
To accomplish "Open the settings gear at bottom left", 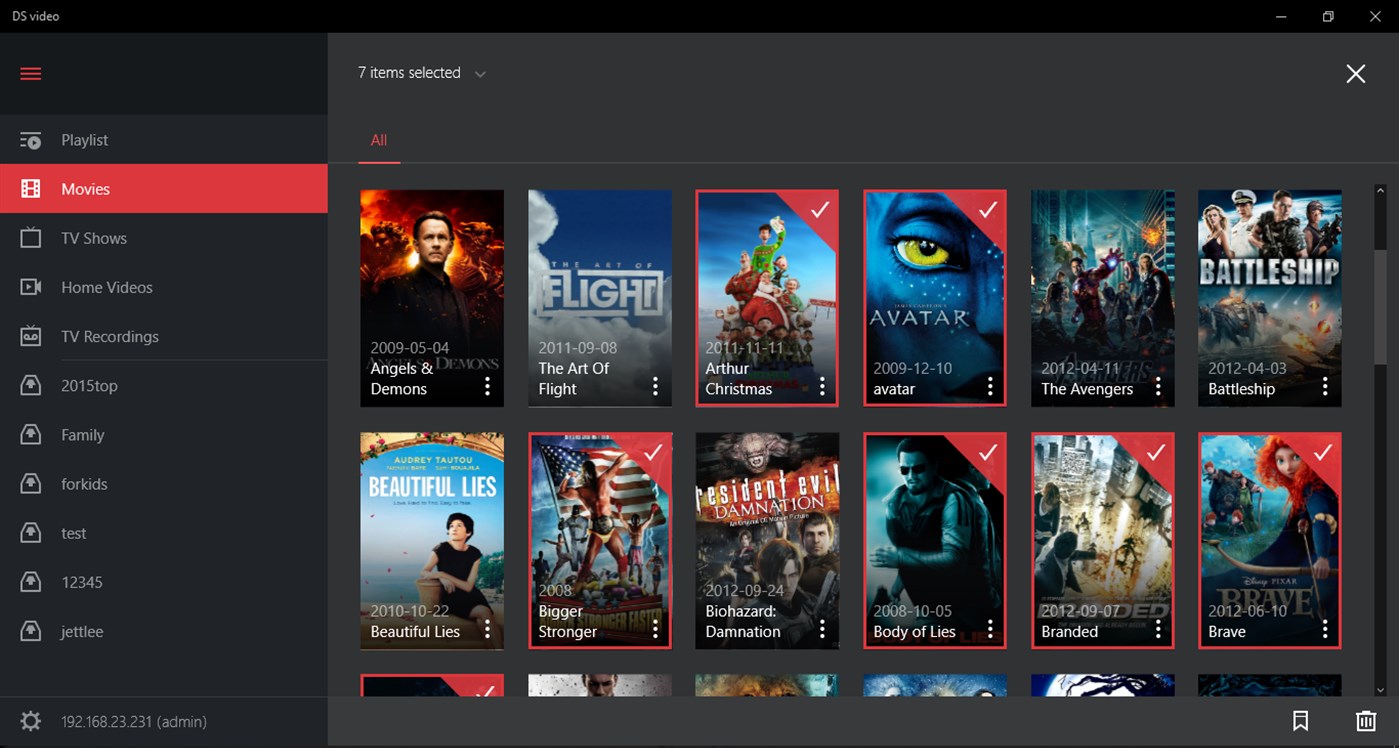I will point(30,721).
